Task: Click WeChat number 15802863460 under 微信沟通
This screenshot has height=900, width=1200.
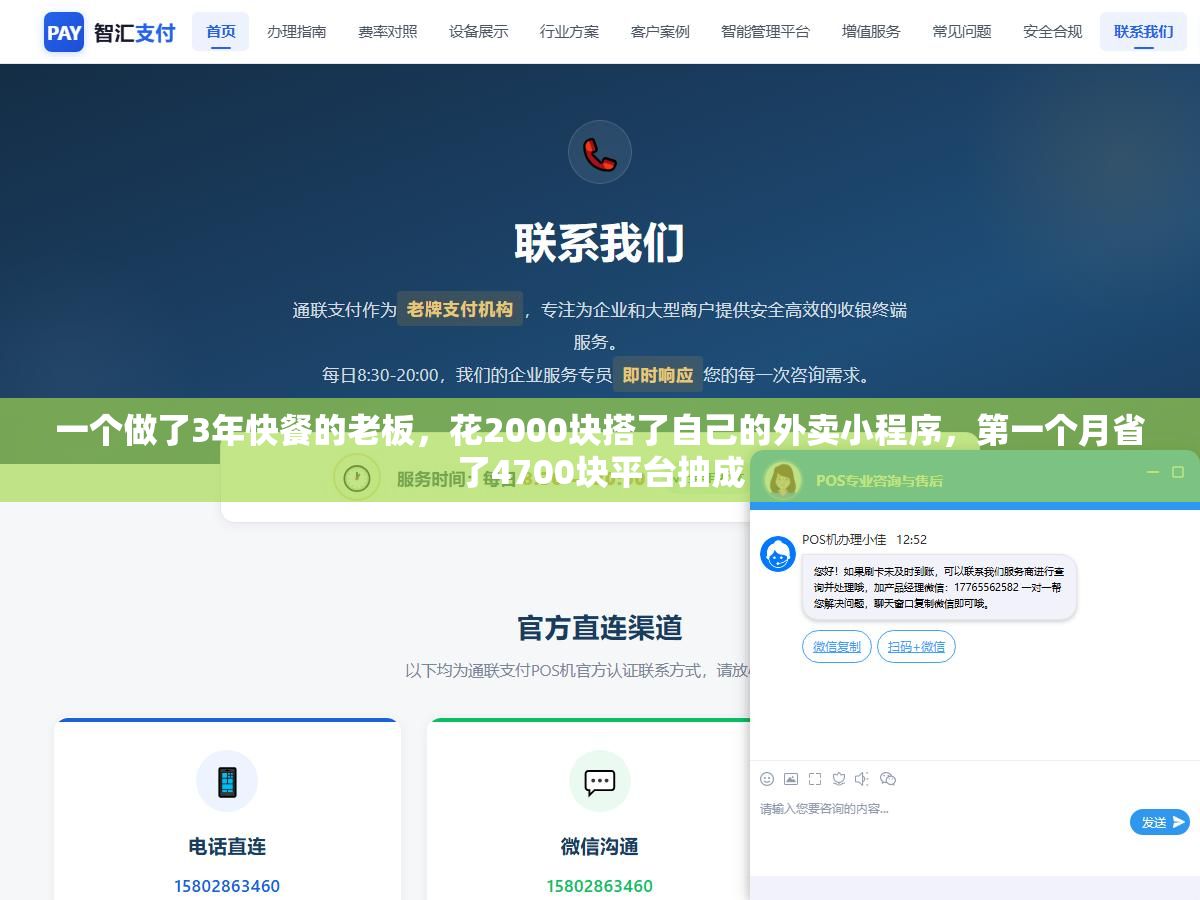Action: (x=600, y=886)
